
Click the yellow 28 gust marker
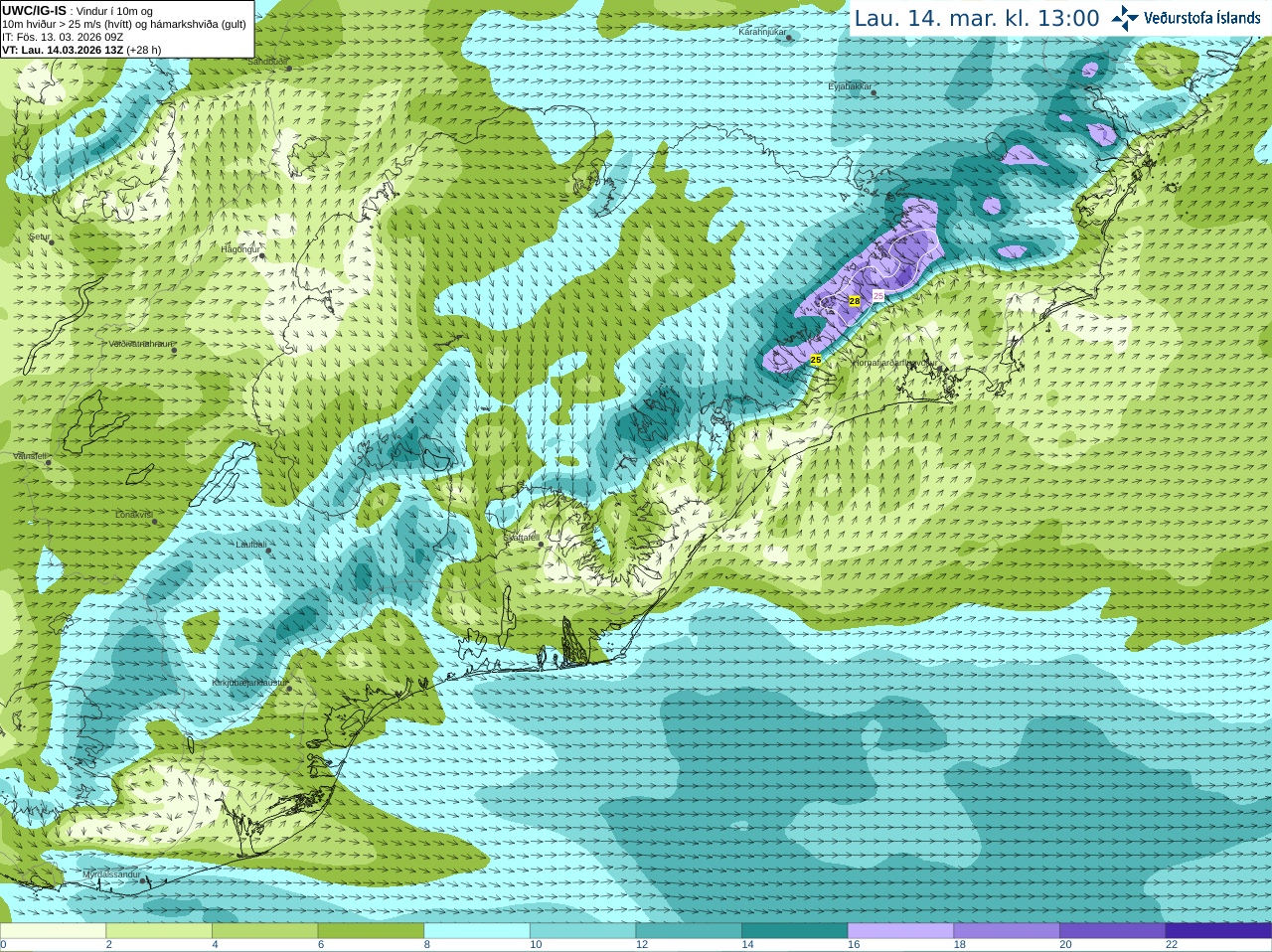(854, 301)
